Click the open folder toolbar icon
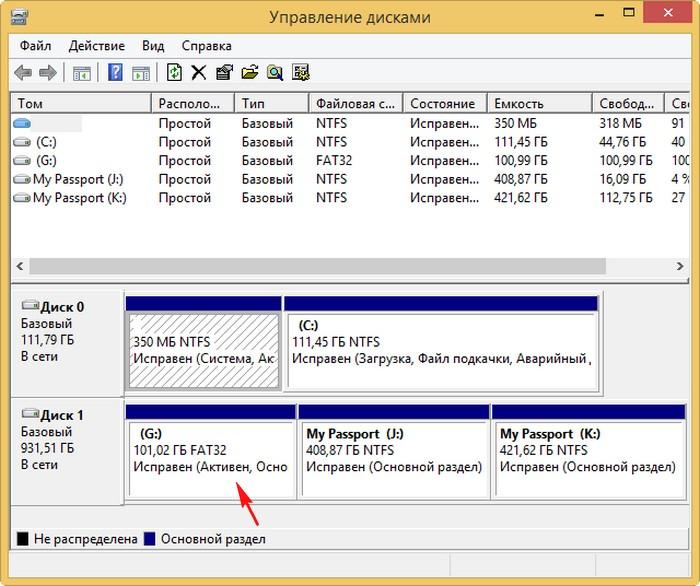Image resolution: width=700 pixels, height=586 pixels. [250, 72]
